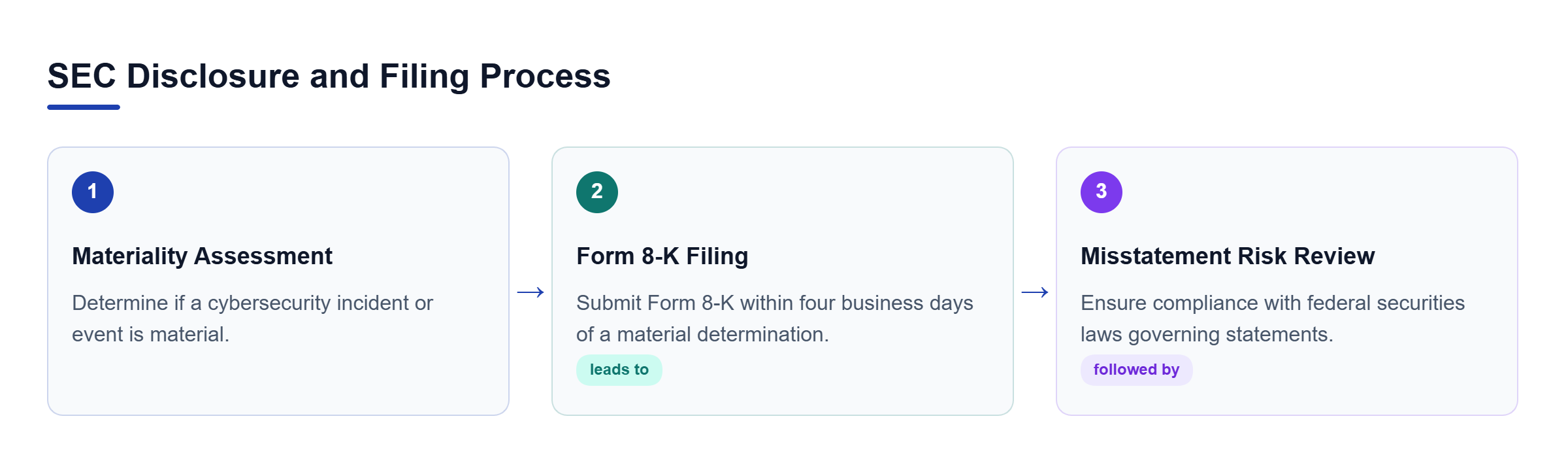Screen dimensions: 1568x463
Task: Click the 'Submit Form 8-K within four business days' text
Action: (775, 303)
